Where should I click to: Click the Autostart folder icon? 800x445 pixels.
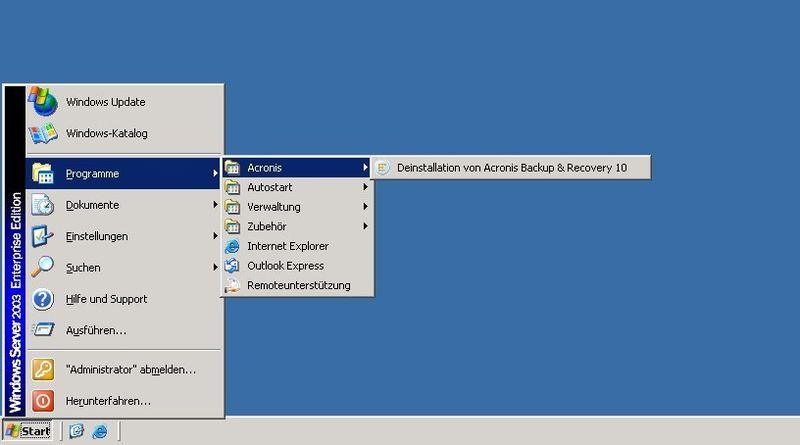(233, 187)
